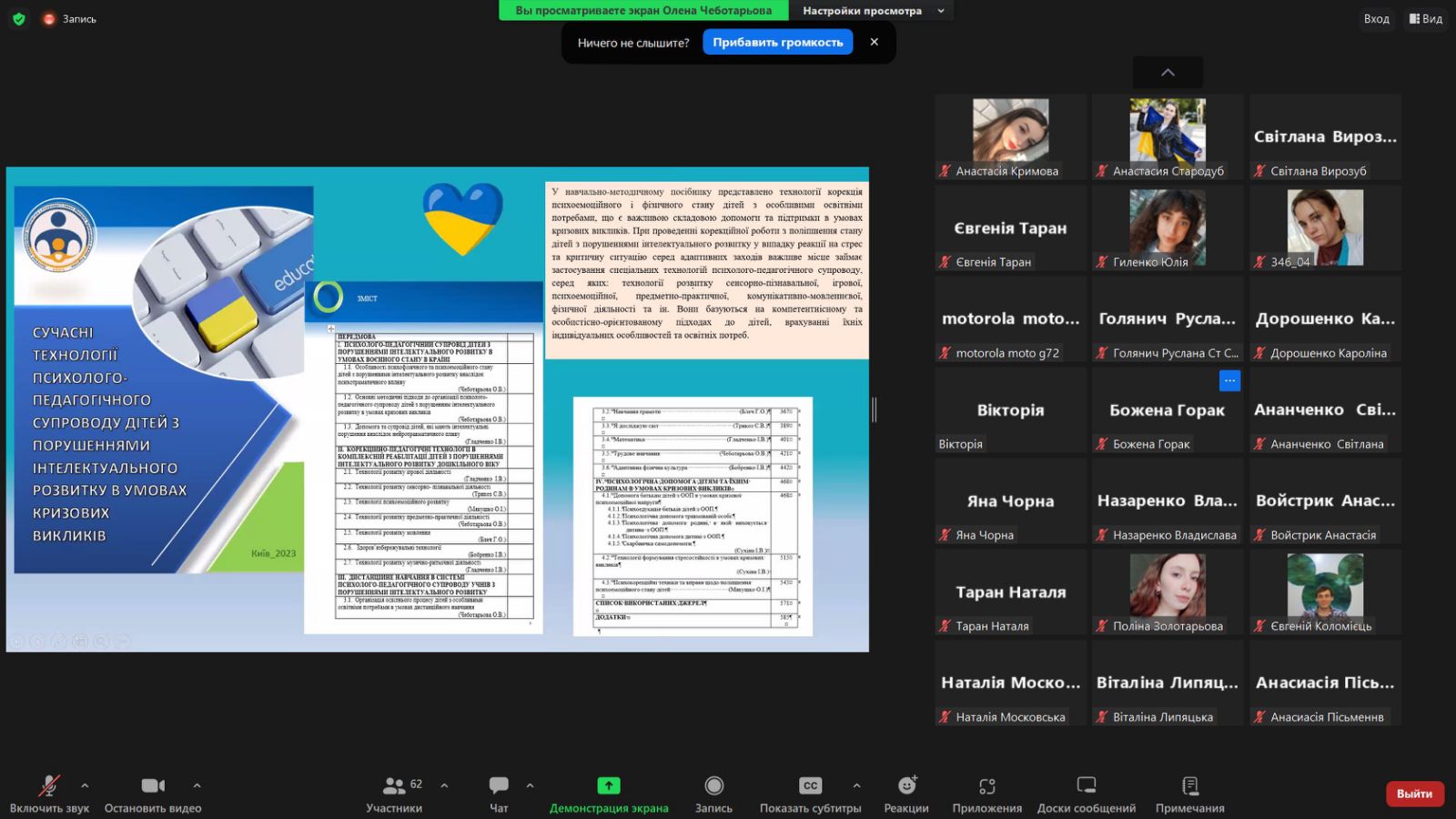The width and height of the screenshot is (1456, 819).
Task: Open the Реакции reactions menu
Action: click(x=906, y=794)
